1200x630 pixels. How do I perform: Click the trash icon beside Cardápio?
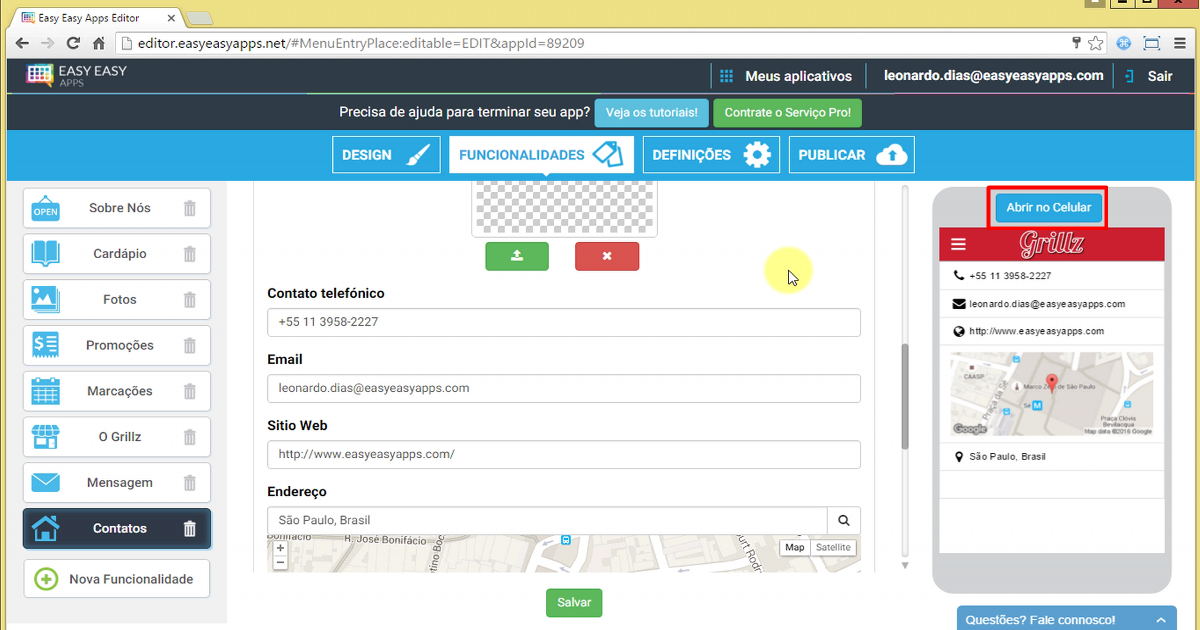coord(190,254)
